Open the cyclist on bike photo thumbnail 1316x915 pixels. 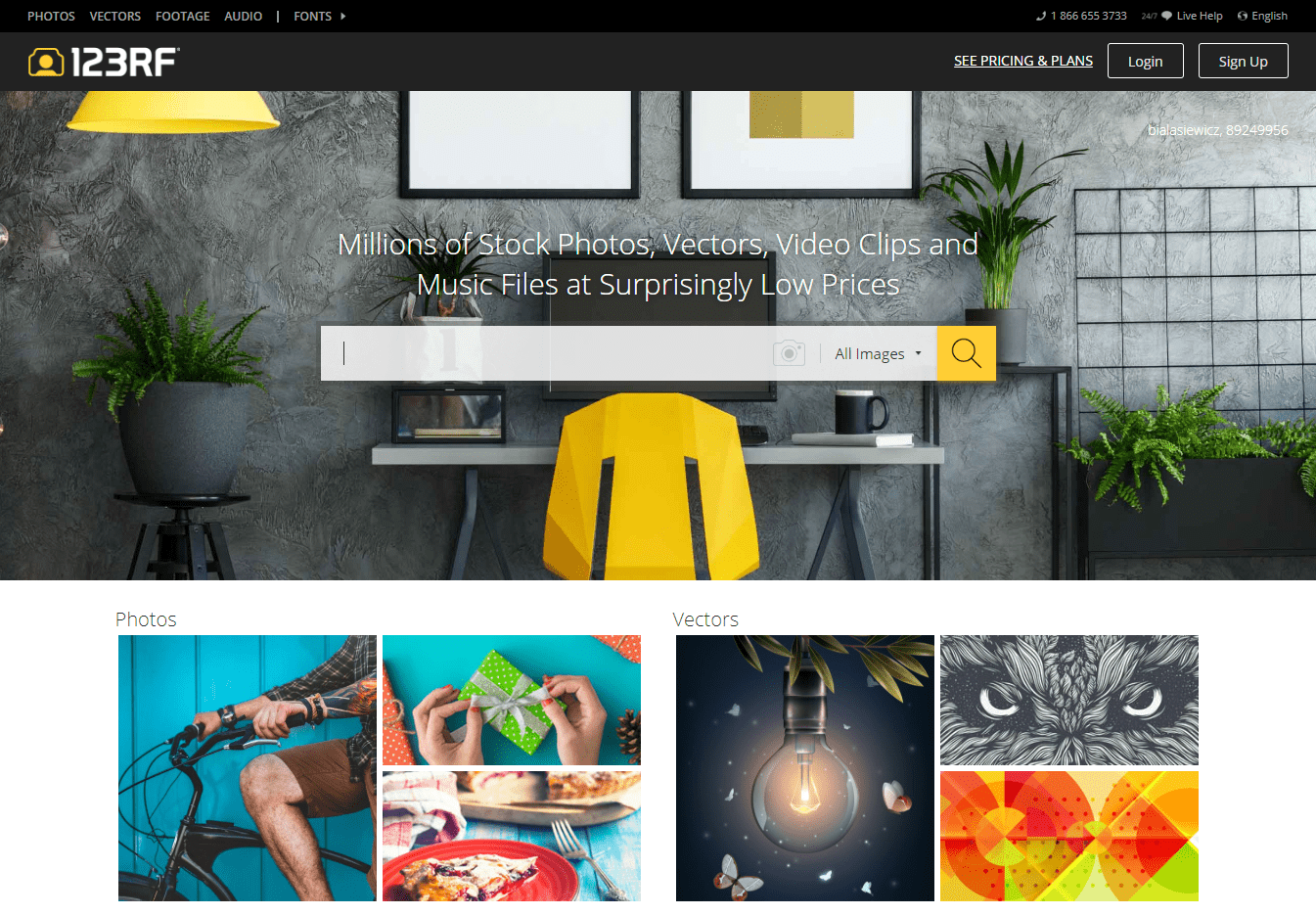tap(248, 768)
